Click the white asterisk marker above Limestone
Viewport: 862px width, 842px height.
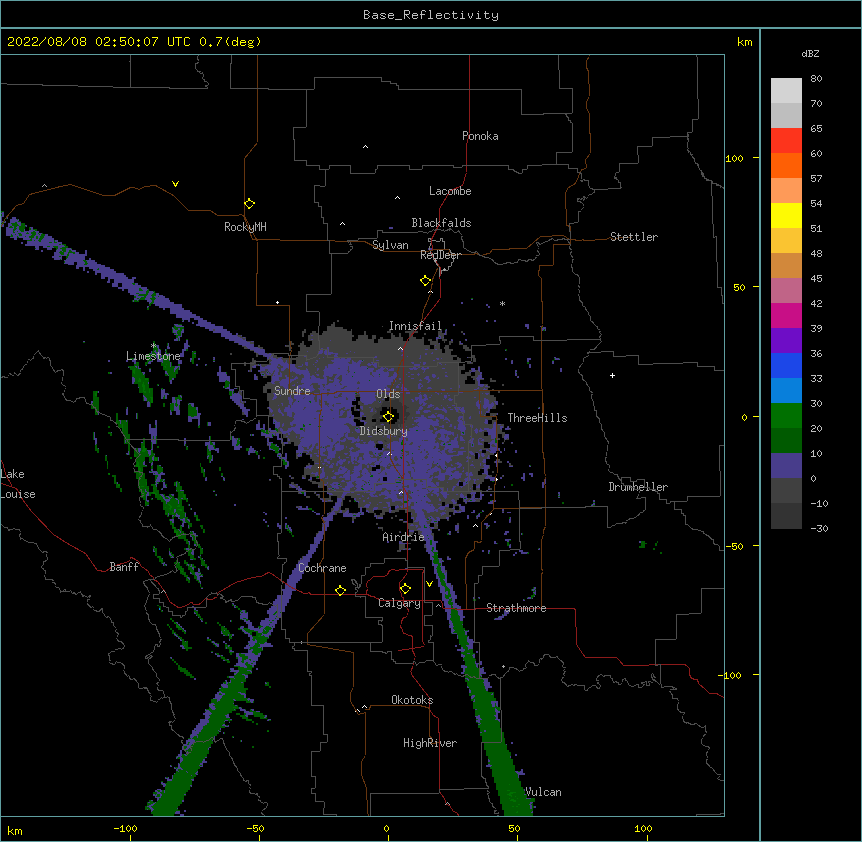pyautogui.click(x=154, y=346)
